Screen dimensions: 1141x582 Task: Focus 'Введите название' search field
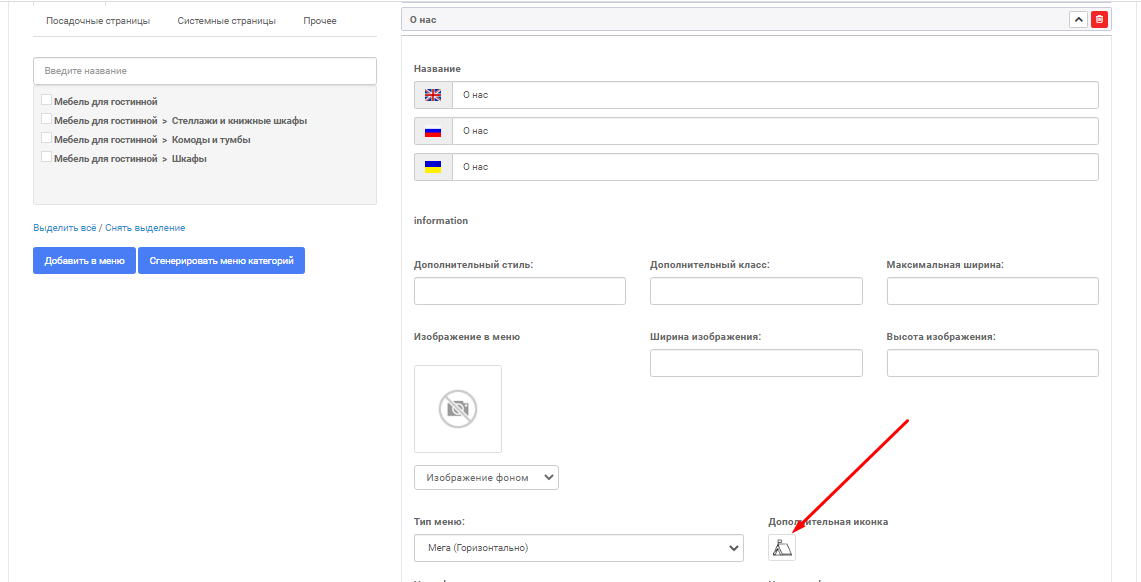(204, 71)
